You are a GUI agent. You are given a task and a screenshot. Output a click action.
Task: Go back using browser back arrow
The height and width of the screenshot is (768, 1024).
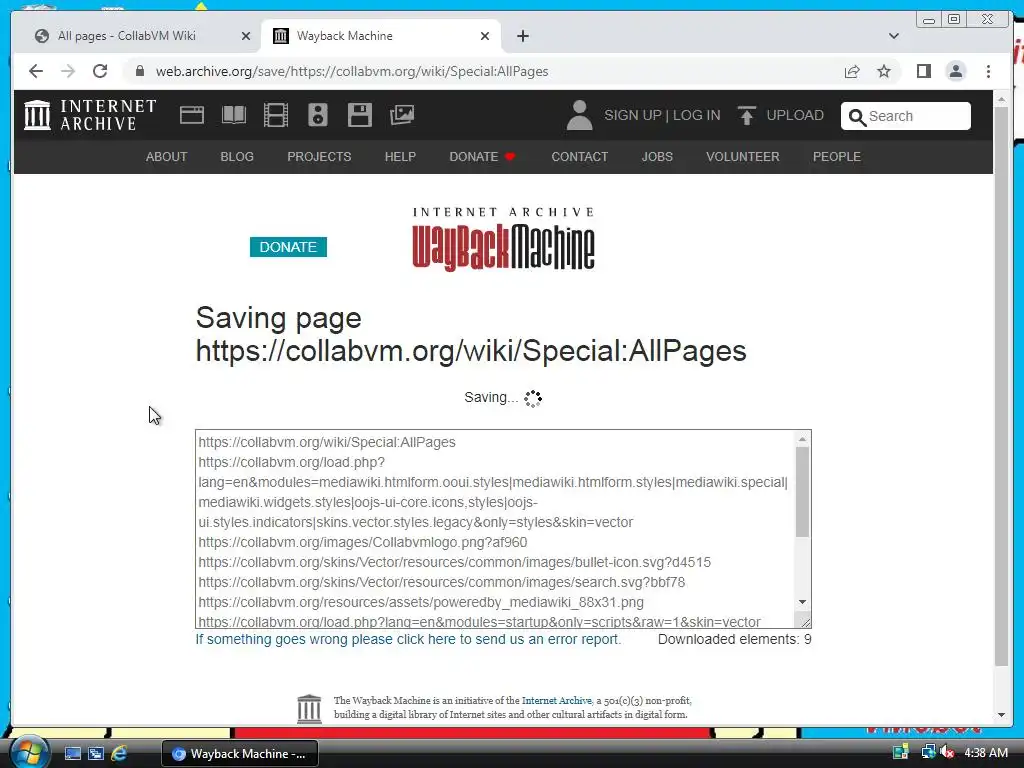coord(36,71)
